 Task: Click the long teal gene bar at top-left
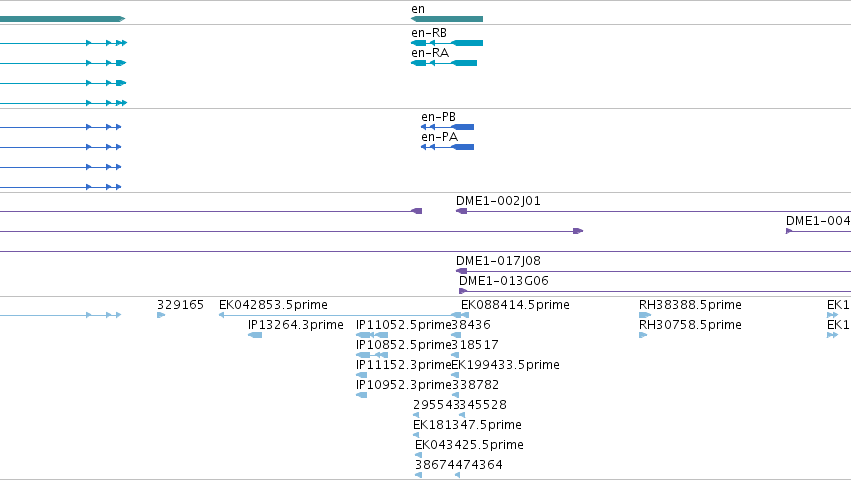[62, 19]
